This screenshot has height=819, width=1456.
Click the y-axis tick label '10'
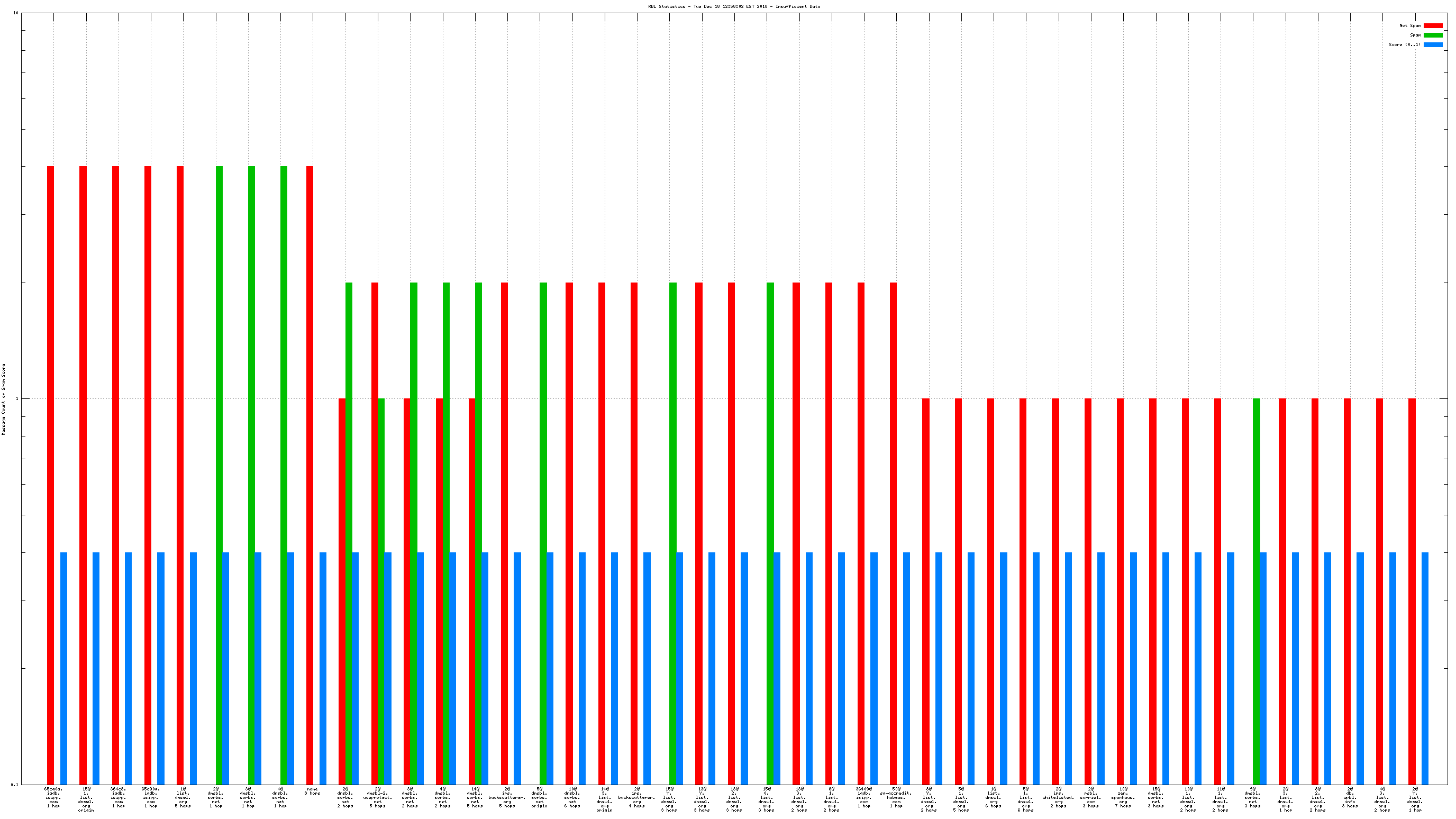[15, 13]
